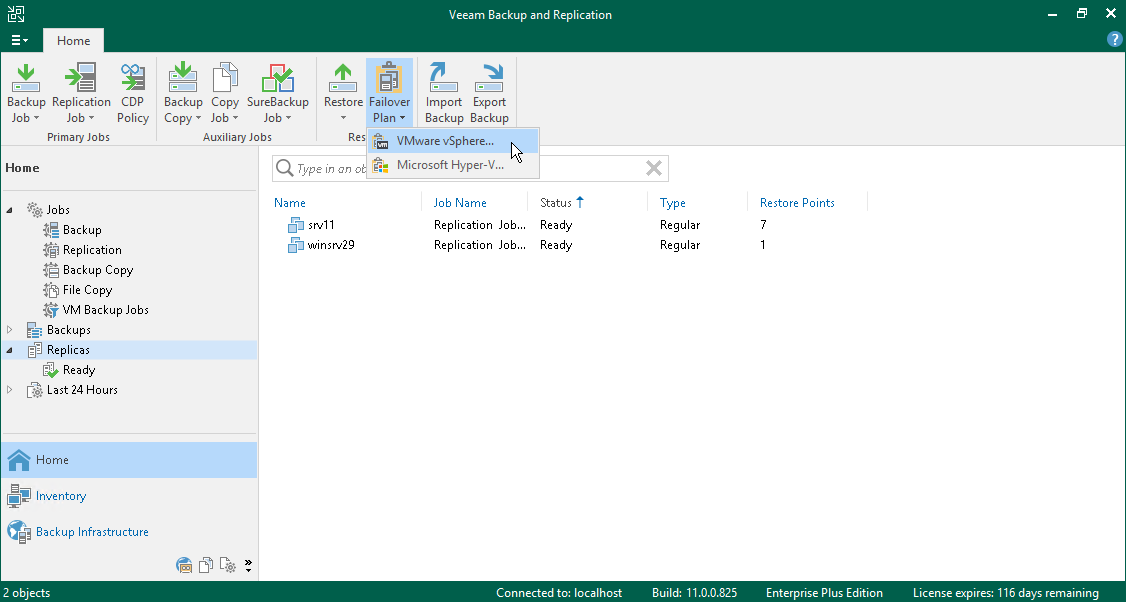Open the SureBackup Job ribbon button
The width and height of the screenshot is (1126, 602).
(x=277, y=93)
